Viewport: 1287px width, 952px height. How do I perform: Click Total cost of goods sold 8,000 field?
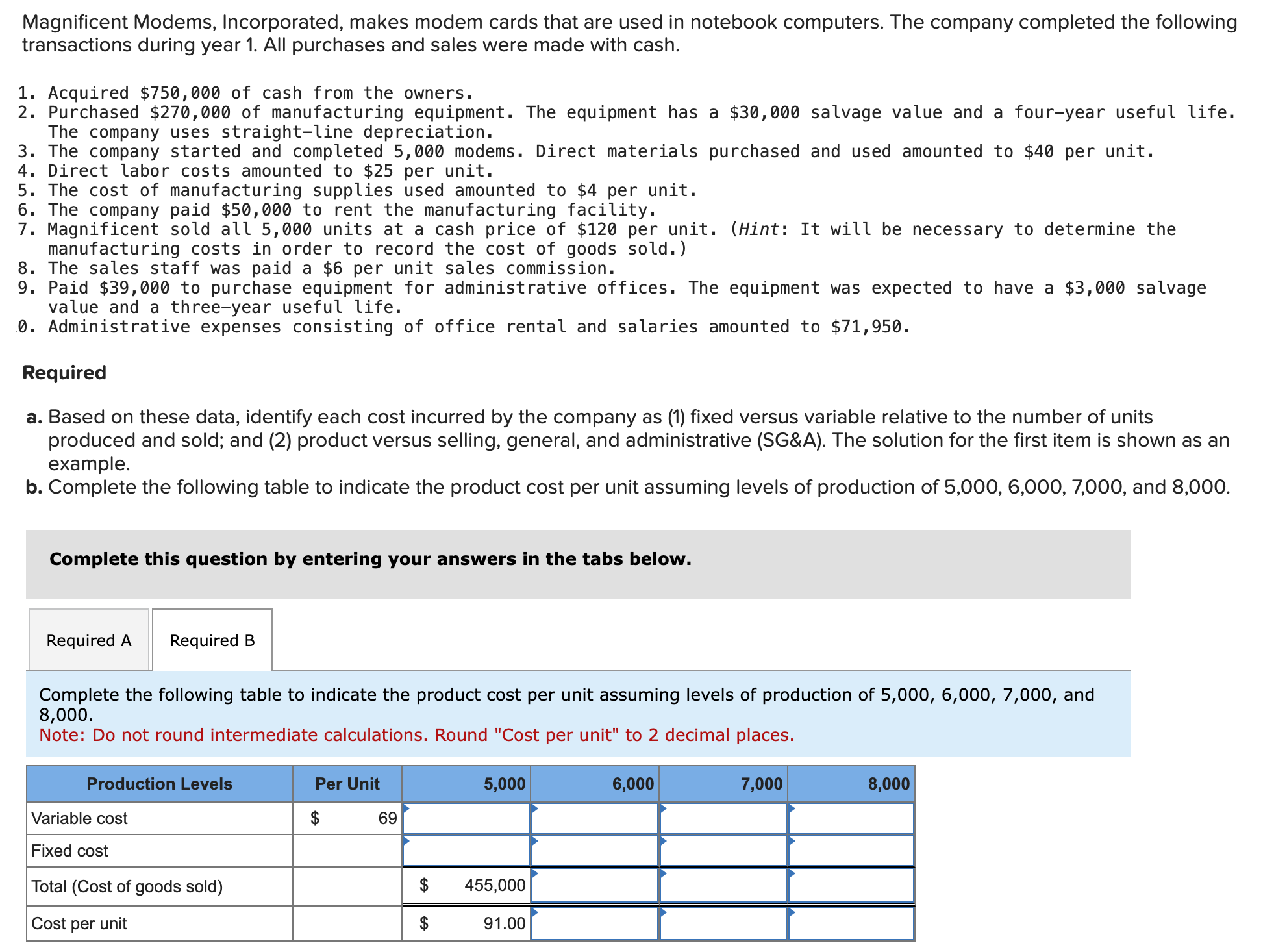pos(851,886)
